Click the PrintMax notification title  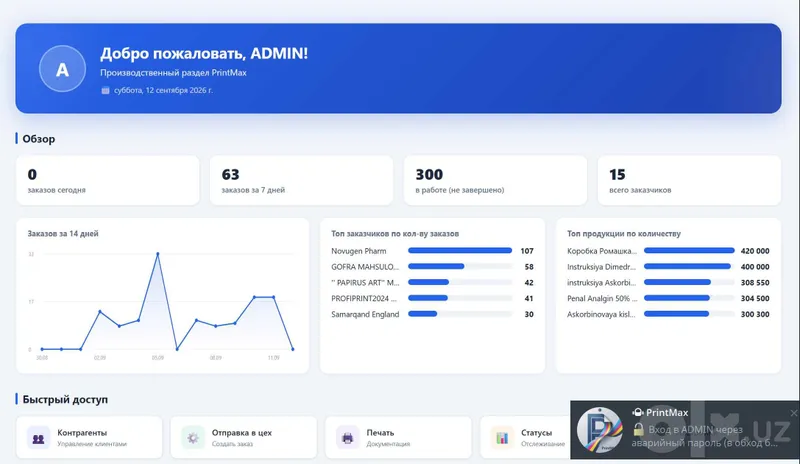[x=667, y=412]
